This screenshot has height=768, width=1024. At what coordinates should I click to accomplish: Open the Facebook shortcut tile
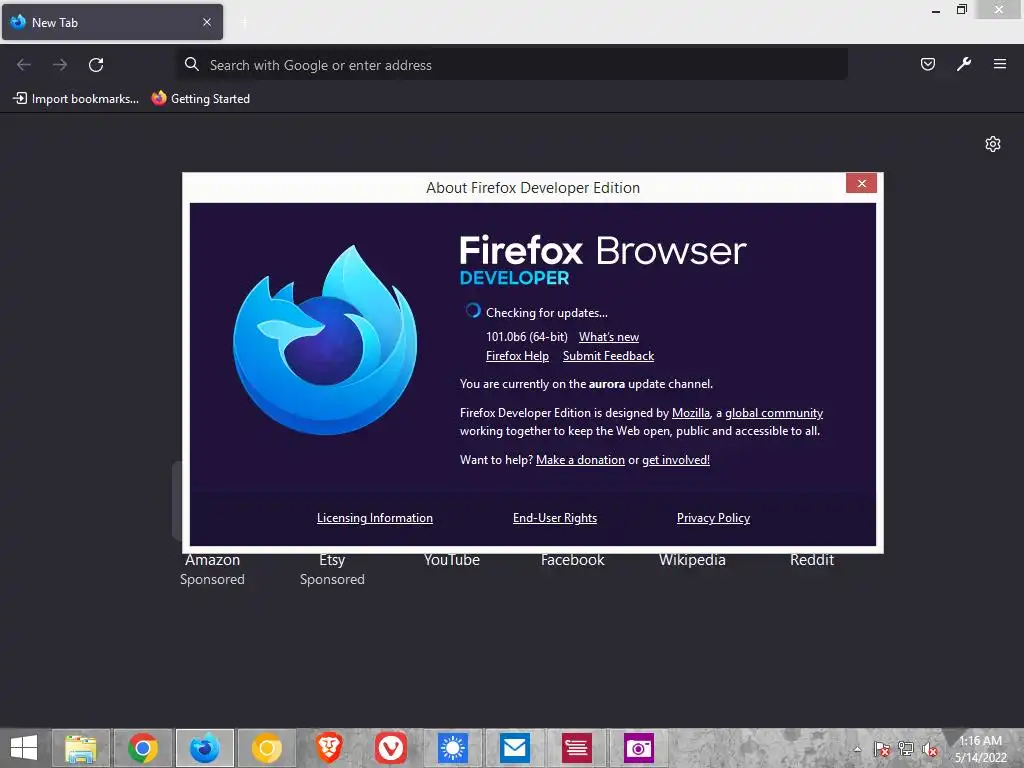(x=572, y=560)
